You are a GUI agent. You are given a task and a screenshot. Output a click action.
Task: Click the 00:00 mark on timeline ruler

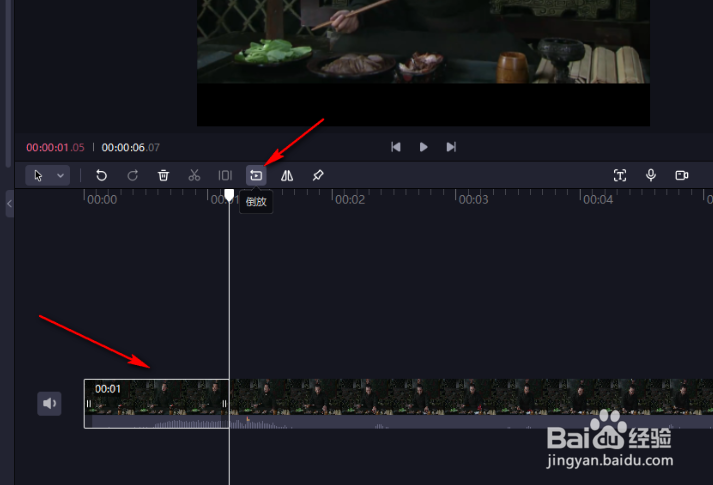102,200
